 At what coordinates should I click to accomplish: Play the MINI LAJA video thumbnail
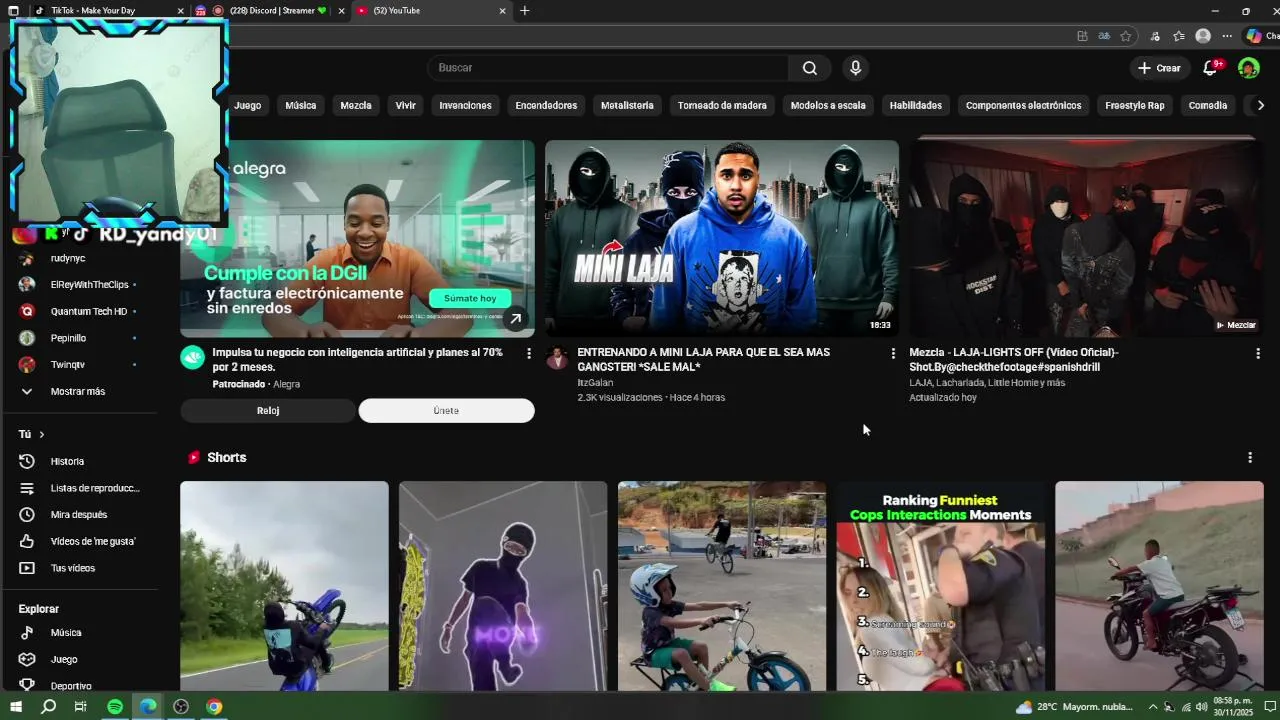coord(722,238)
